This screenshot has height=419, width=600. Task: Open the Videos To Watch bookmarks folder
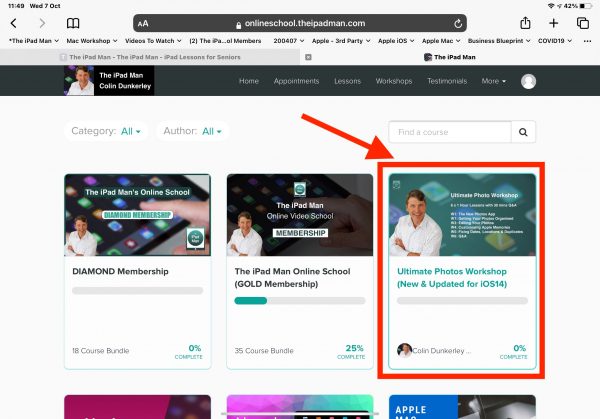pos(153,41)
